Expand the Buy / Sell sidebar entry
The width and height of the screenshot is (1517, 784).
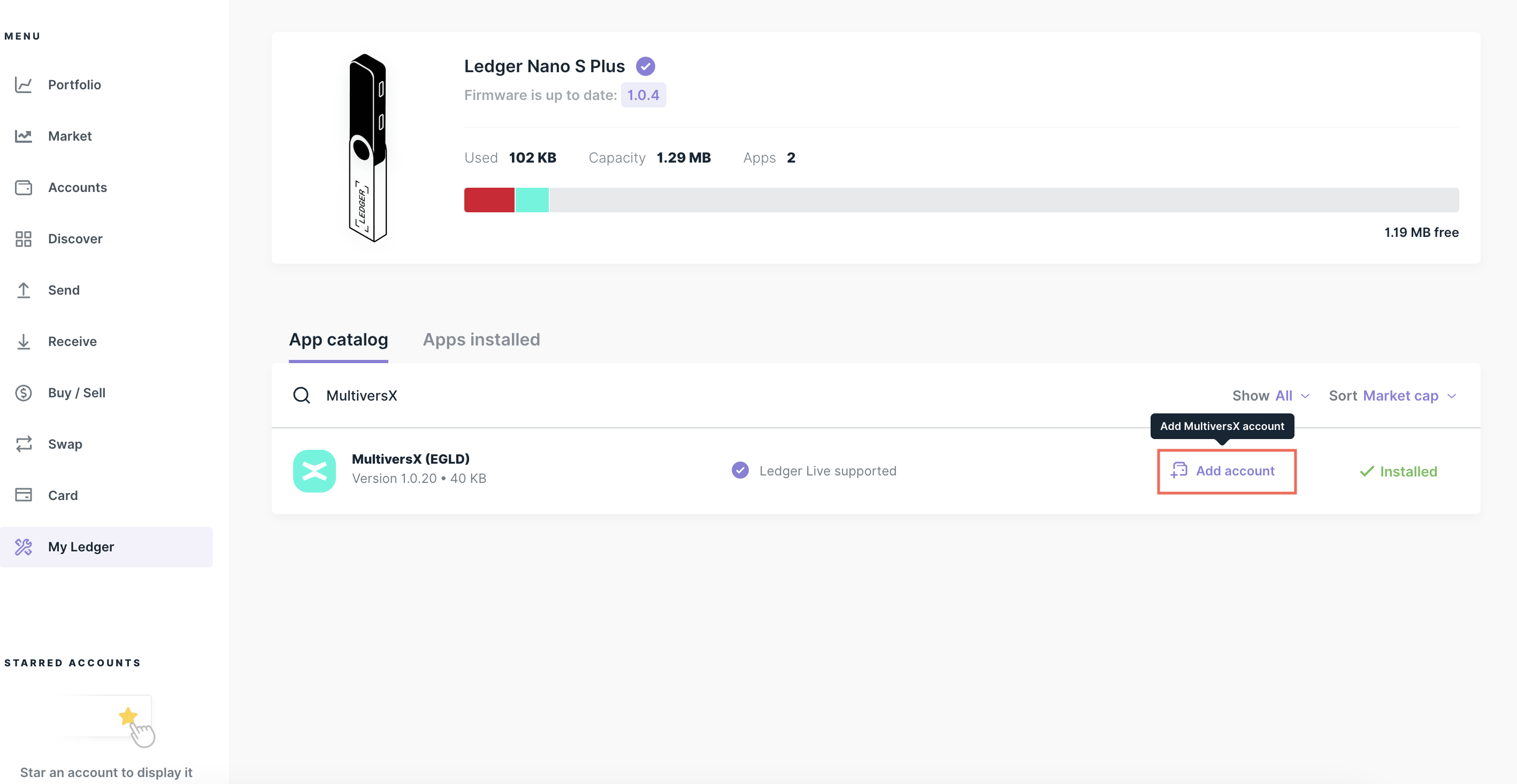click(76, 393)
